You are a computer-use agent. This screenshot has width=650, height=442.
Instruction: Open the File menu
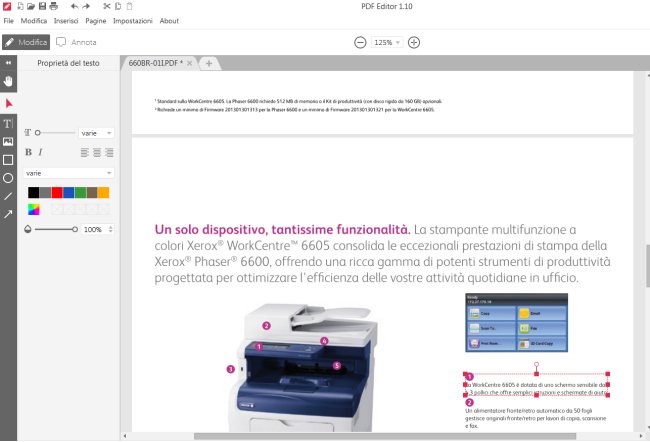pos(9,21)
